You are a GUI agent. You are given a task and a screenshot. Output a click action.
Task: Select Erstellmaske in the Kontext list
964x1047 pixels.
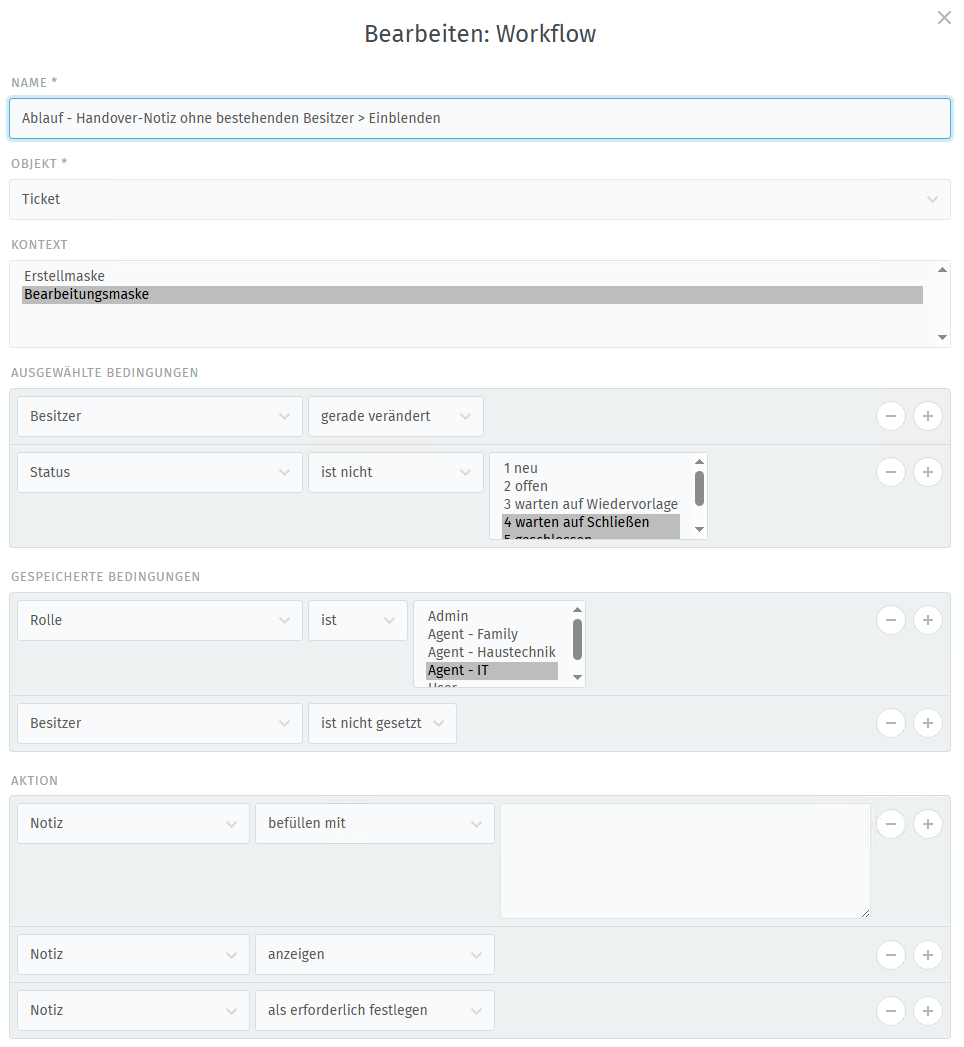64,276
